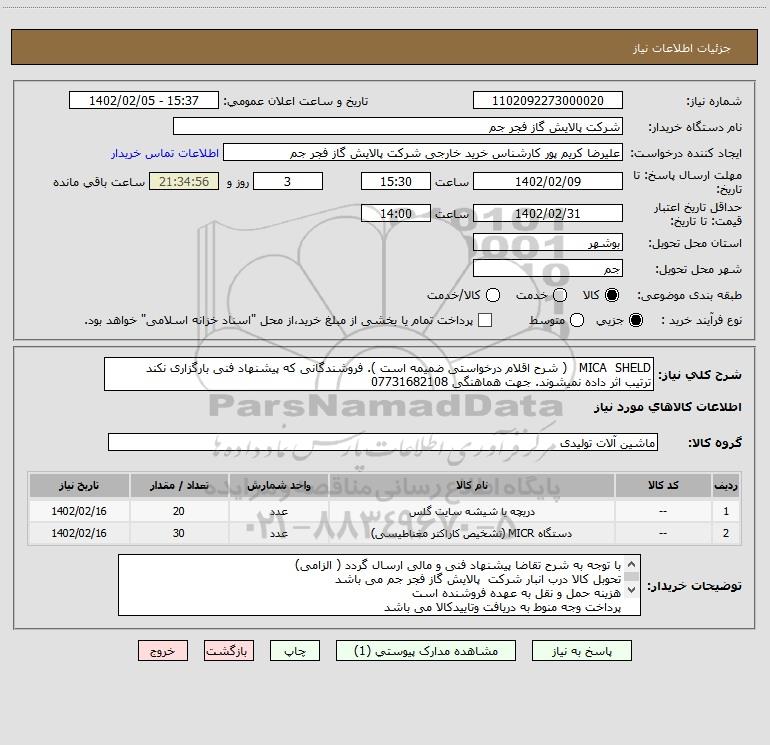Viewport: 770px width, 745px height.
Task: Click column header واحد شمارش
Action: 278,485
